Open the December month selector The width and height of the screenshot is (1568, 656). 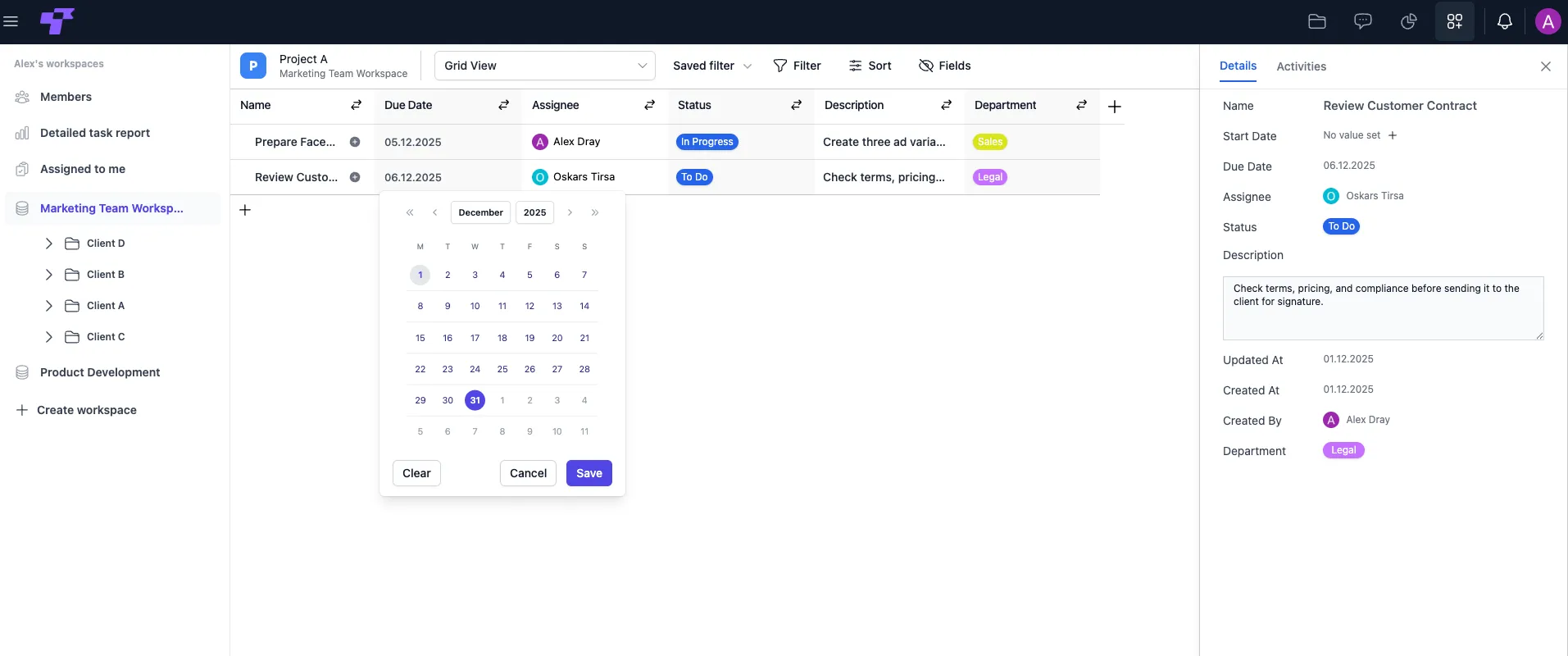481,212
